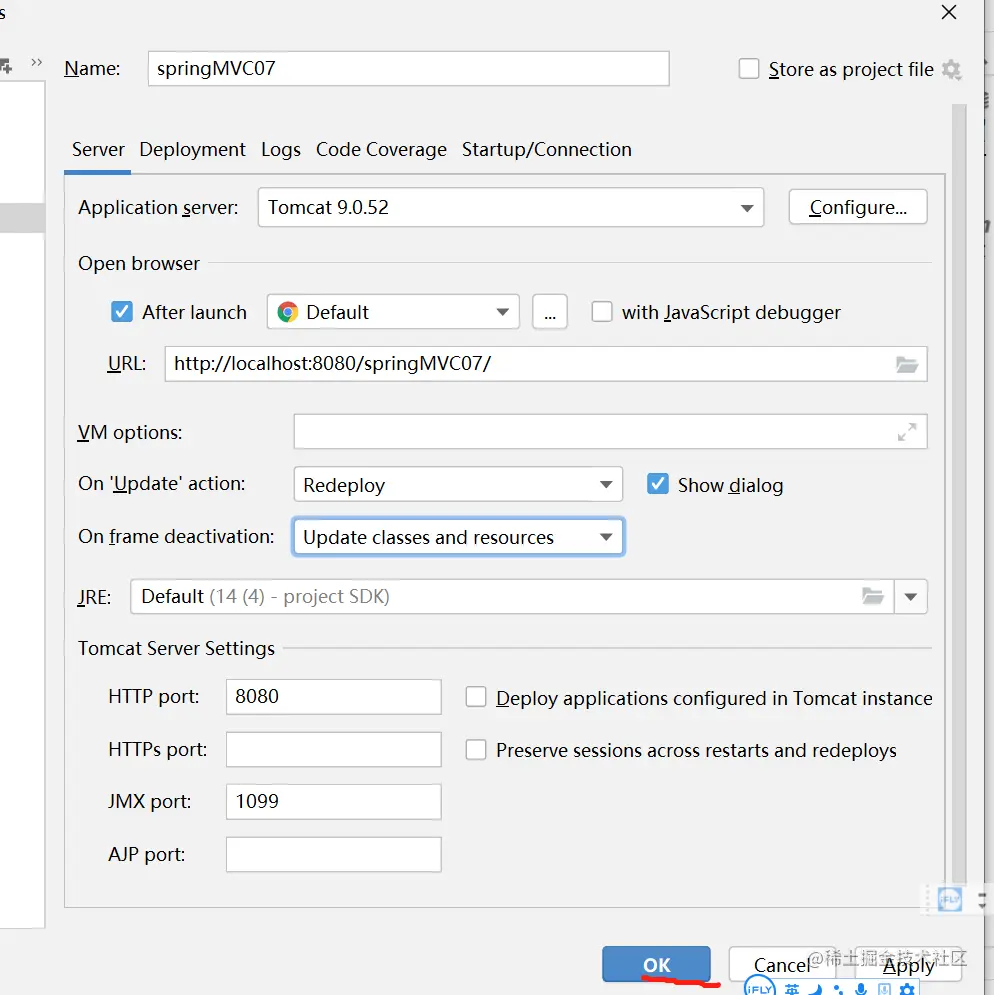Open iFLY input method settings gear

tap(908, 989)
